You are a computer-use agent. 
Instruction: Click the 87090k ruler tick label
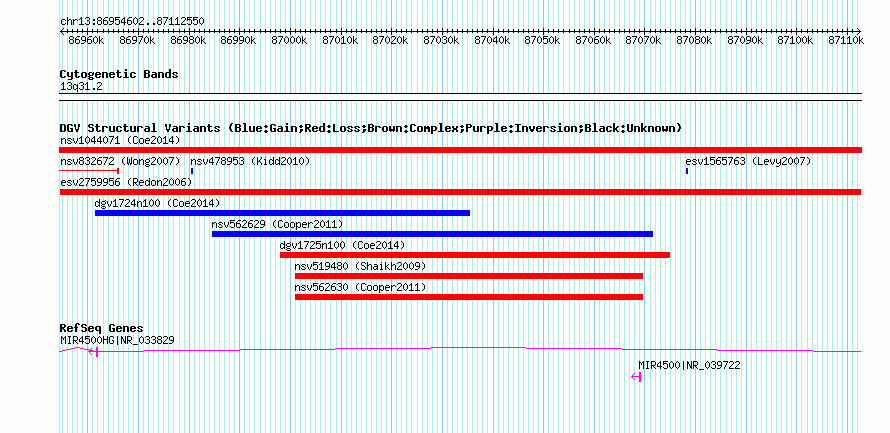746,40
